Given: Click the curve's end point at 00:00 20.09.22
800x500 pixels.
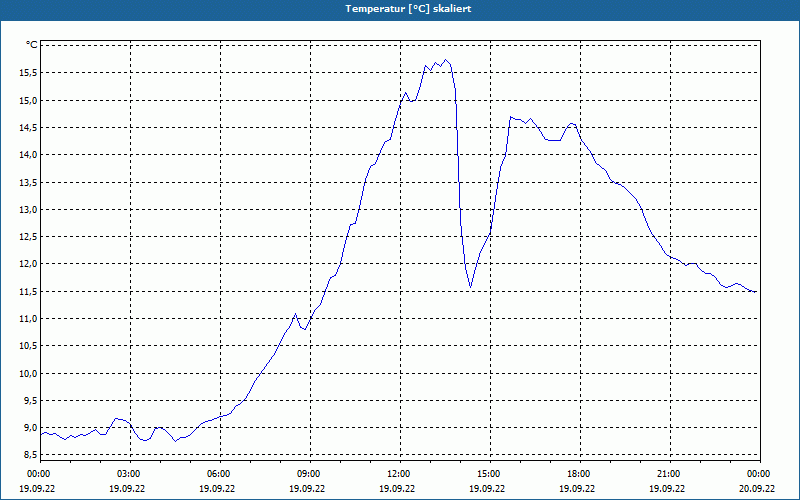Looking at the screenshot, I should [x=756, y=292].
